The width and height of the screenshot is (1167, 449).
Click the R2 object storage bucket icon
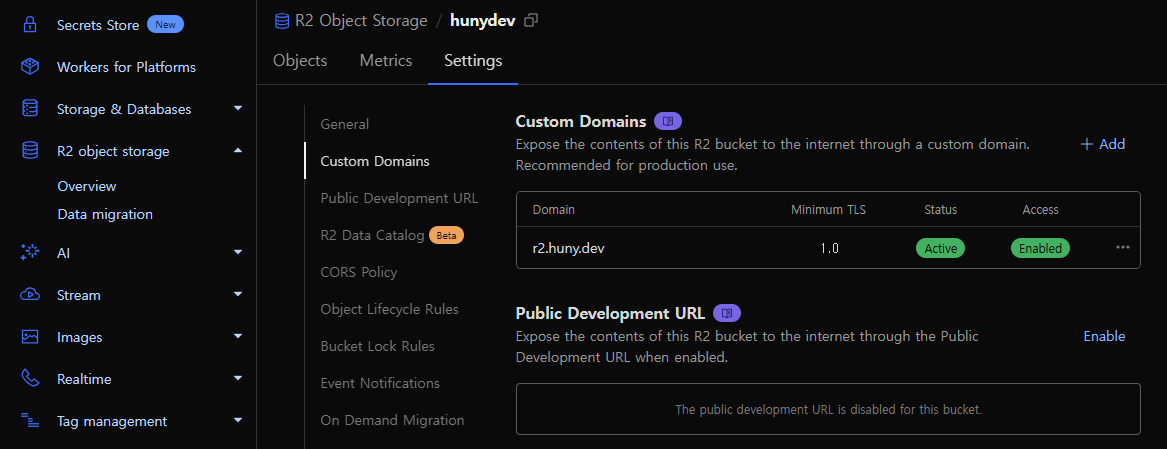tap(30, 151)
